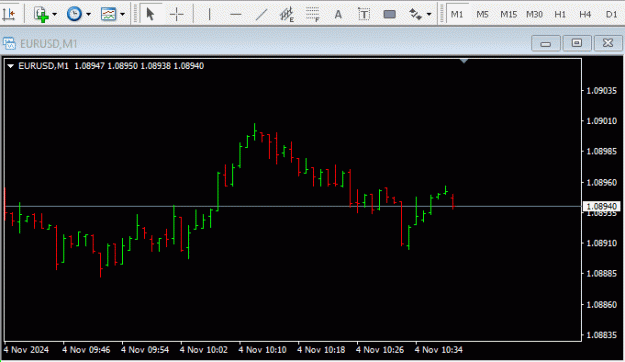
Task: Select the Text Label 'T' tool
Action: point(364,14)
